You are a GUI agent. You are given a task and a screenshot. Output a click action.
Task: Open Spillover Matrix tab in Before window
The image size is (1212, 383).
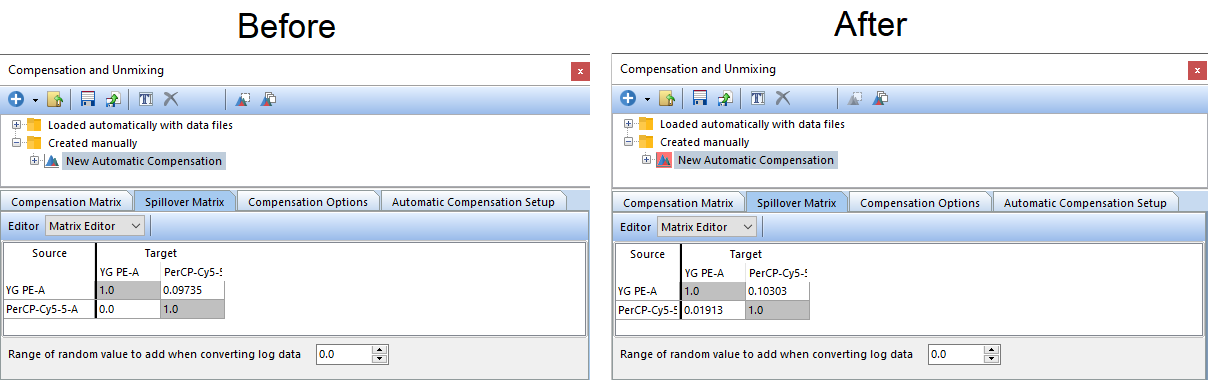(x=184, y=201)
